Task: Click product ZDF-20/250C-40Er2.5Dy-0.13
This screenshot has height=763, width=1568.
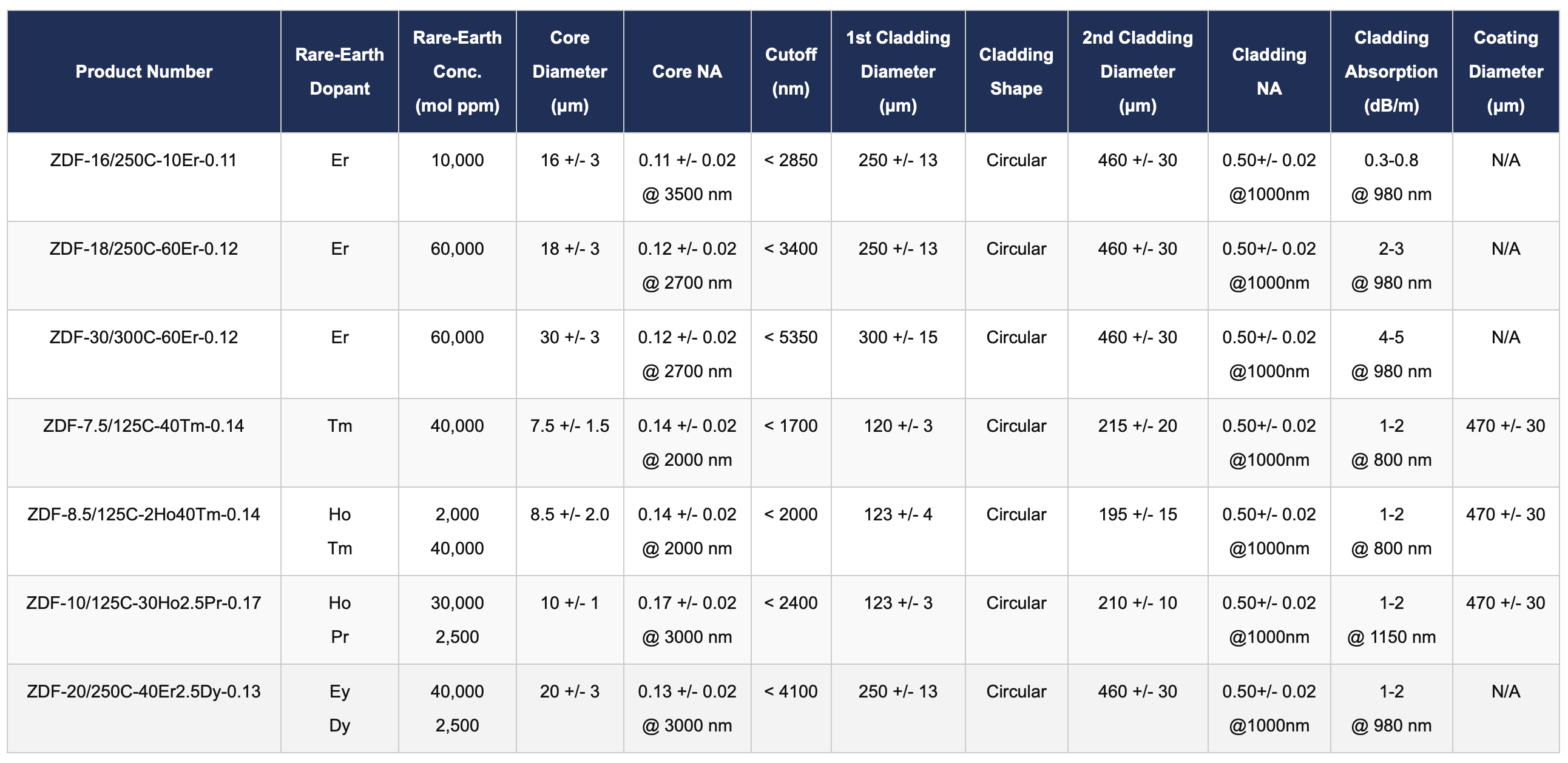Action: [143, 692]
